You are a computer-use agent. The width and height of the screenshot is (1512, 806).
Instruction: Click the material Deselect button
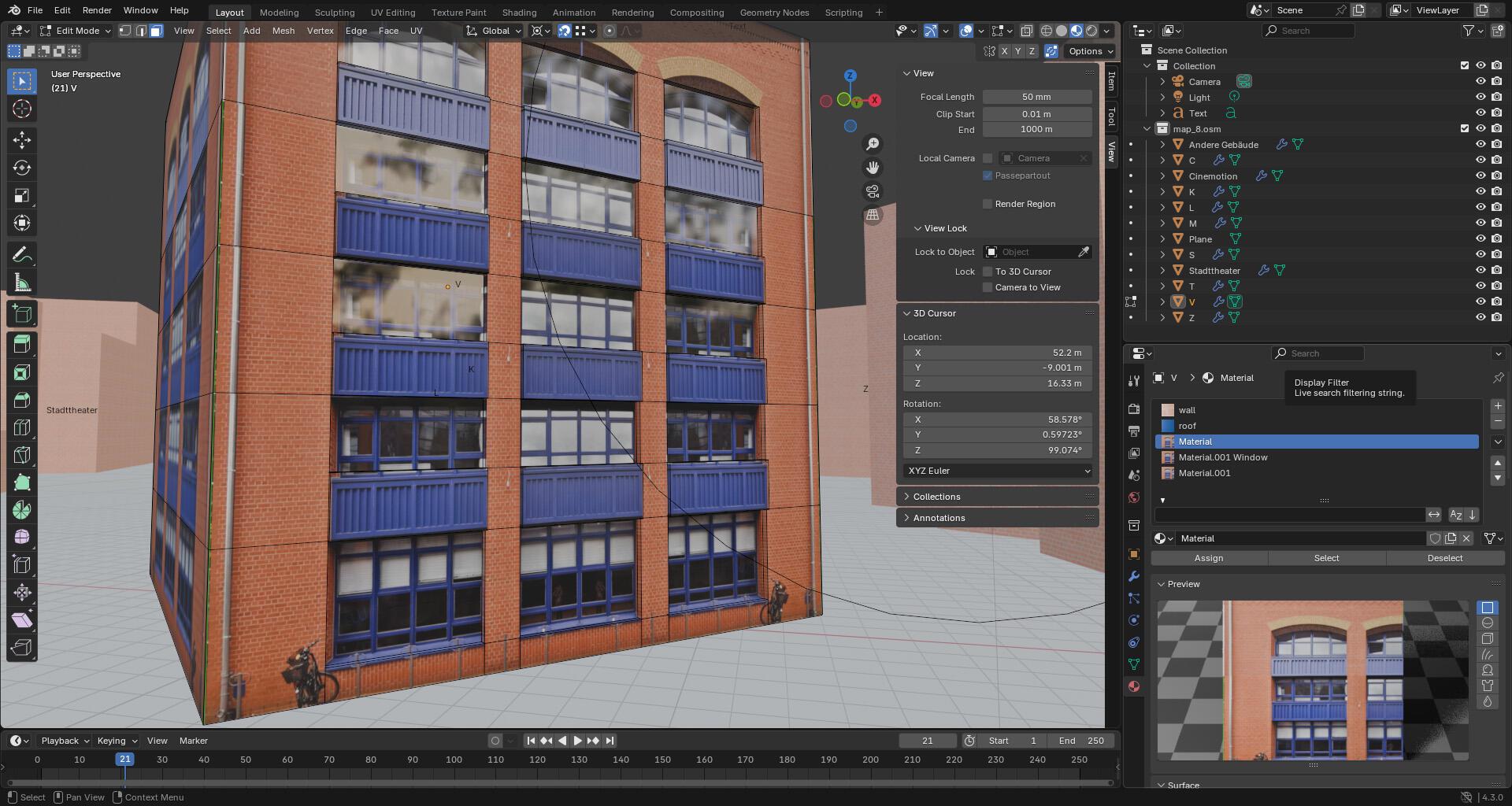coord(1445,558)
